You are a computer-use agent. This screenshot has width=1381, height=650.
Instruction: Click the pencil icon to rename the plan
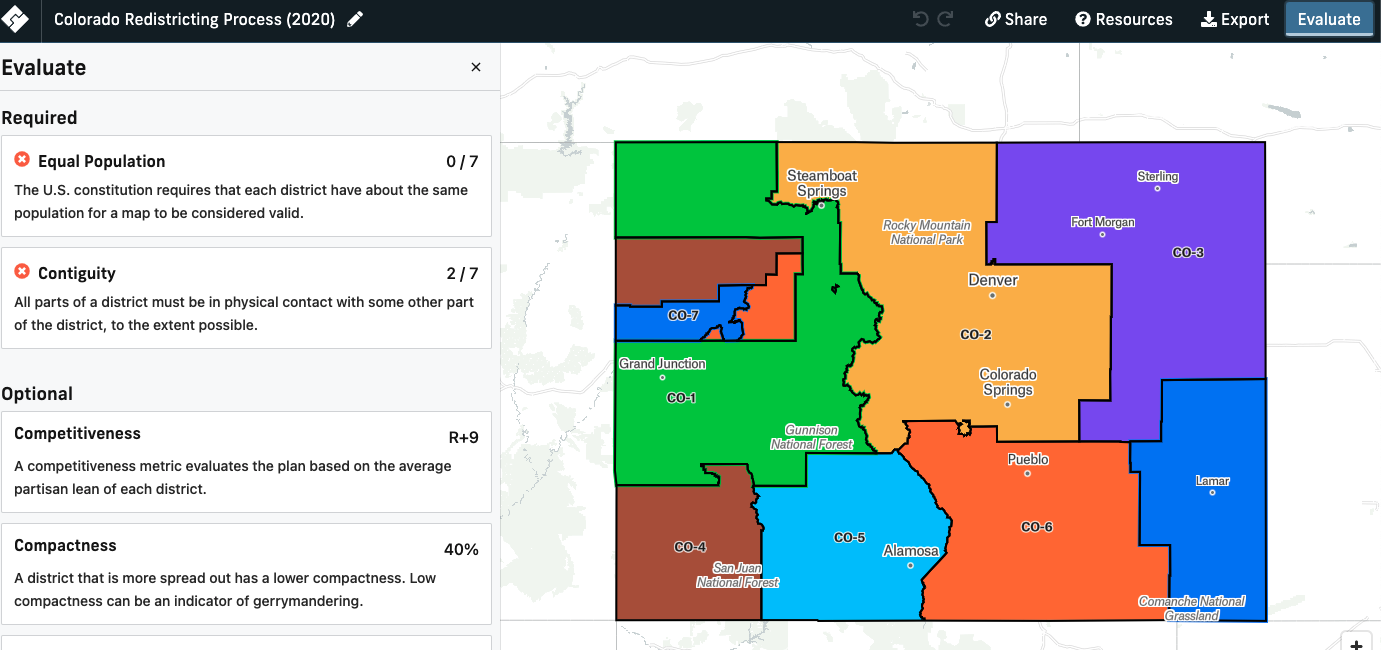click(x=352, y=17)
